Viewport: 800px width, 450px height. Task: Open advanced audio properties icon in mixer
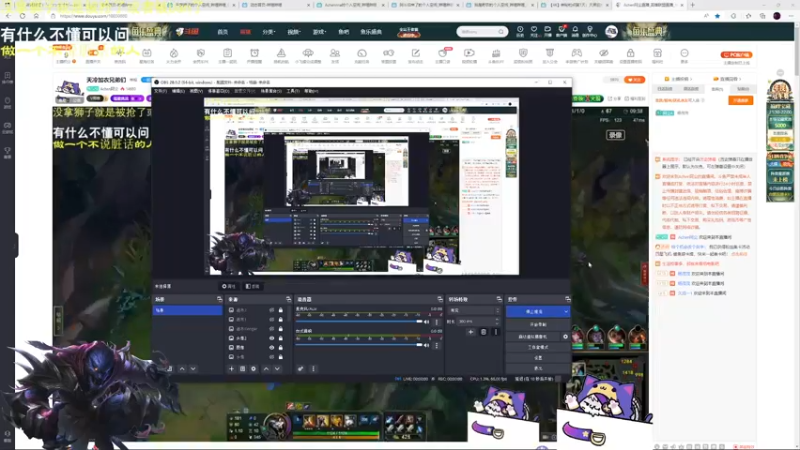click(x=301, y=368)
